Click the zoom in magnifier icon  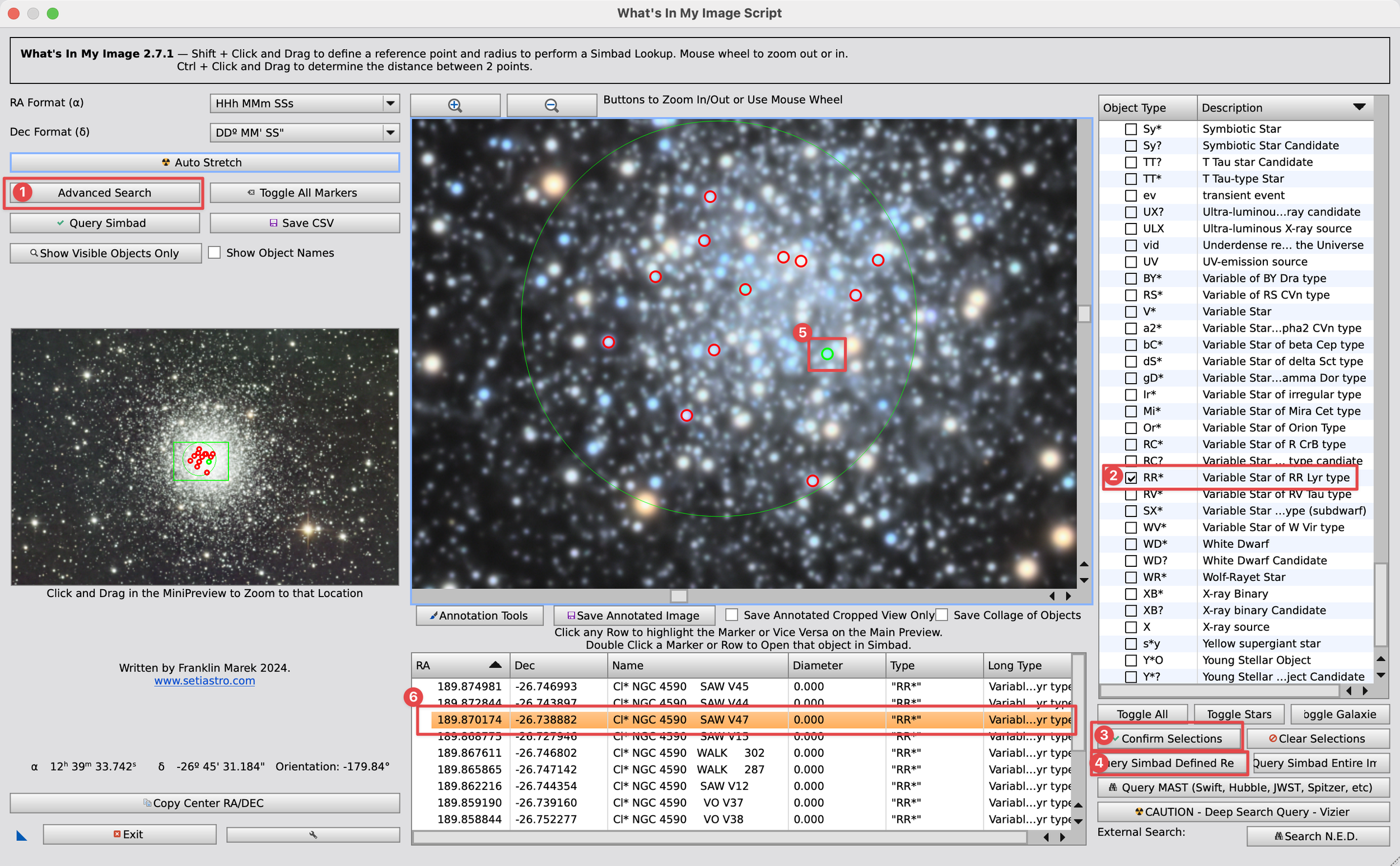point(455,105)
